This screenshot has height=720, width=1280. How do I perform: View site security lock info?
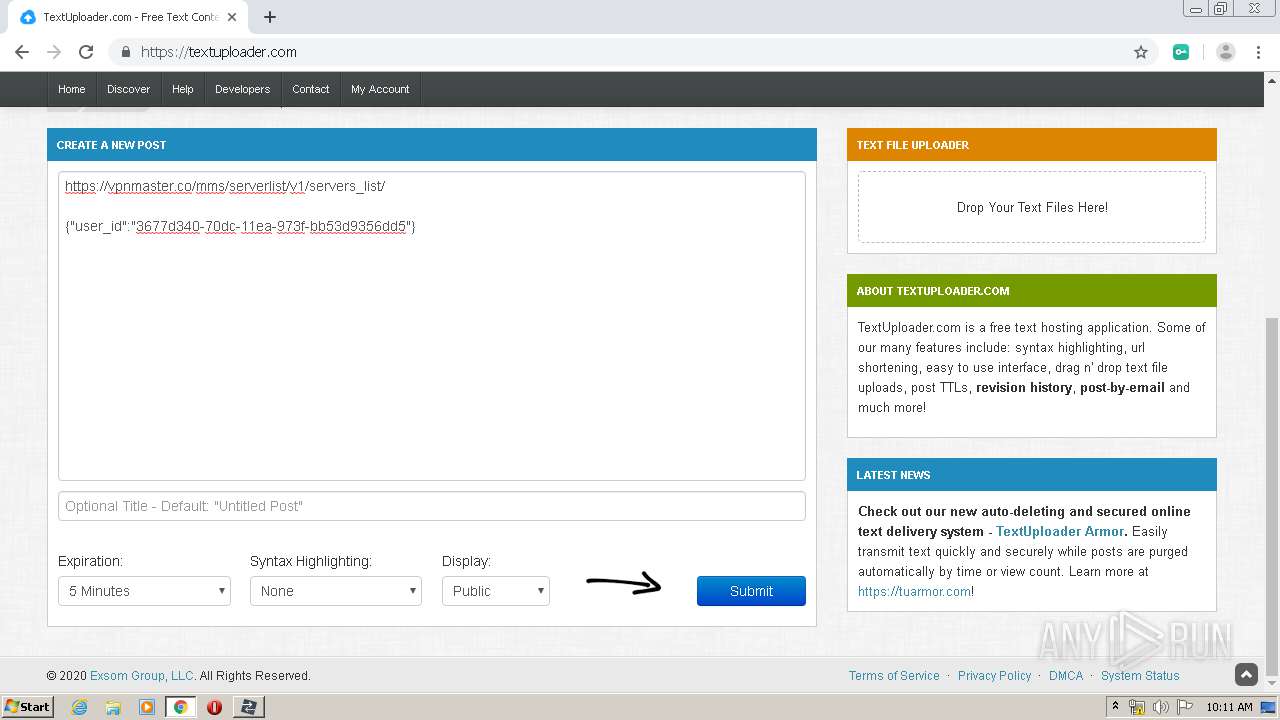[126, 52]
